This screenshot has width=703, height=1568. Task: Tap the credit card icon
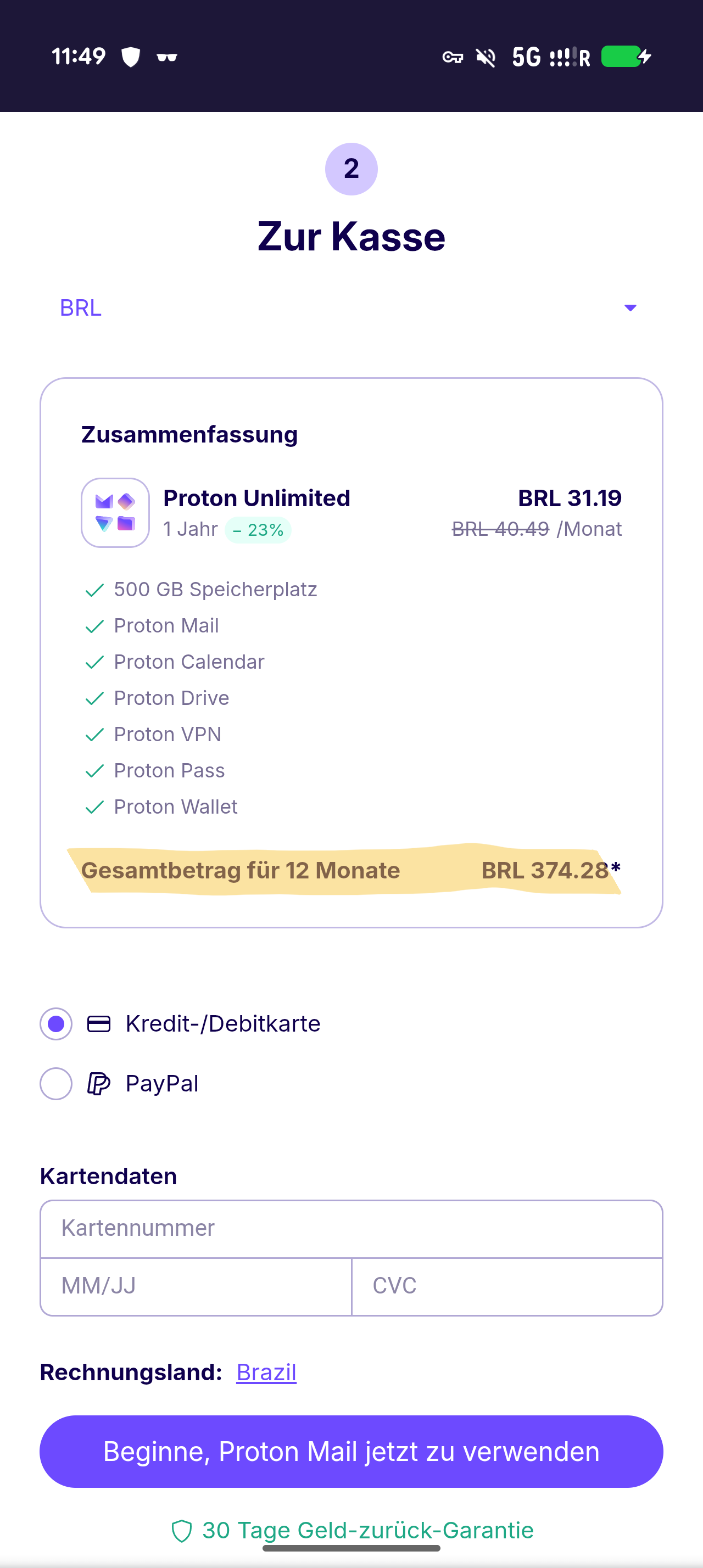99,1024
